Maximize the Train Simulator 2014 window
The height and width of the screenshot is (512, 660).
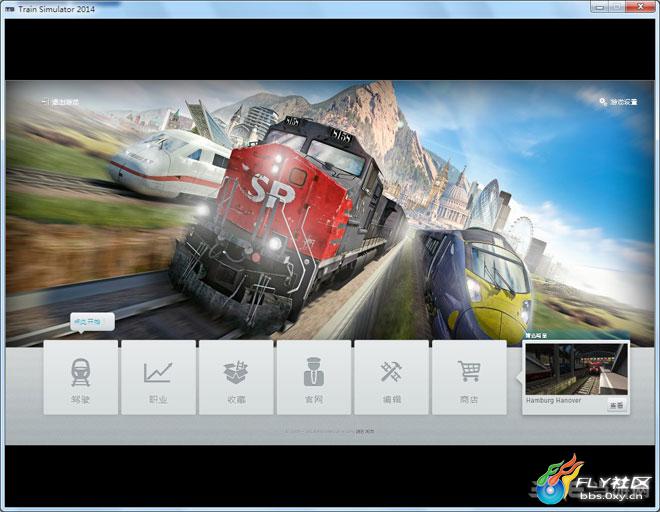(617, 7)
